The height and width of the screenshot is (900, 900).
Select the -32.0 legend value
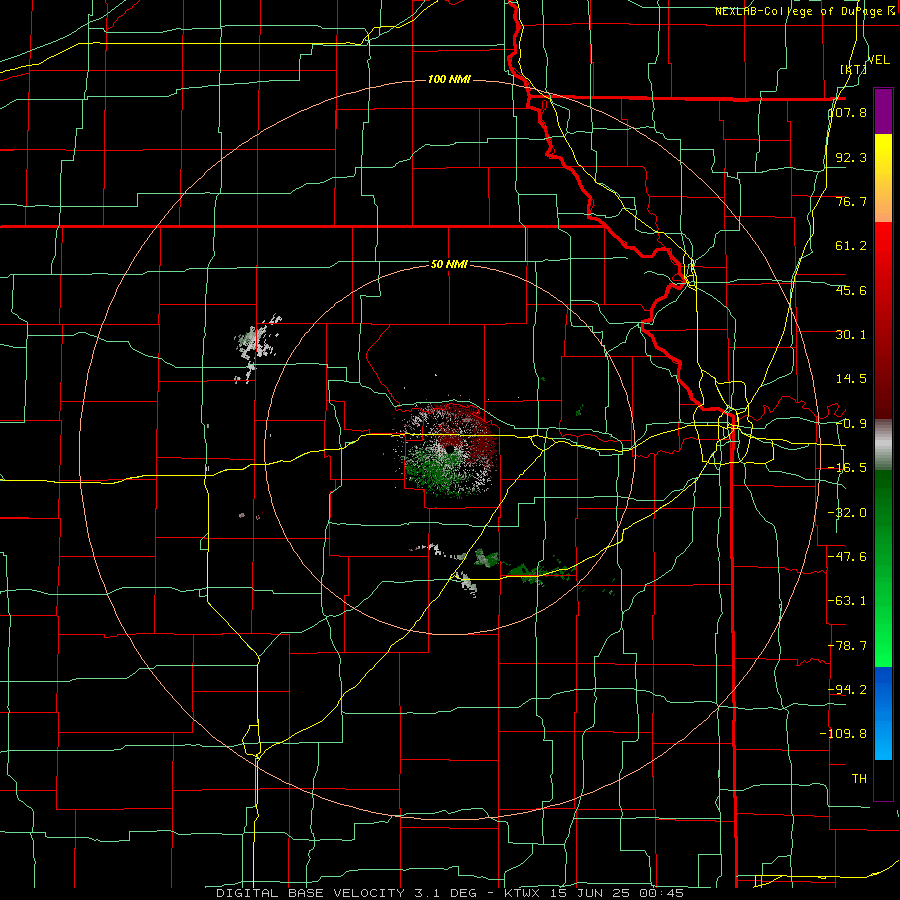tap(847, 513)
